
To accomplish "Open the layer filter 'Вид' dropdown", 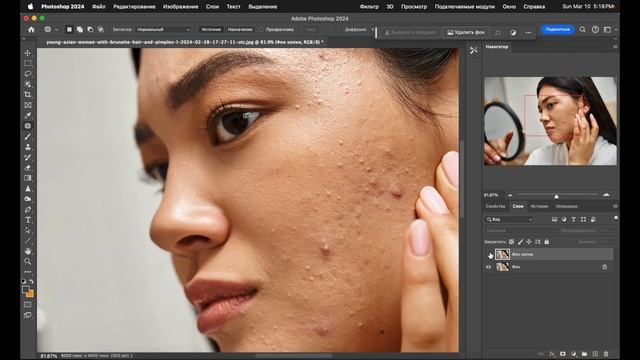I will (x=509, y=219).
